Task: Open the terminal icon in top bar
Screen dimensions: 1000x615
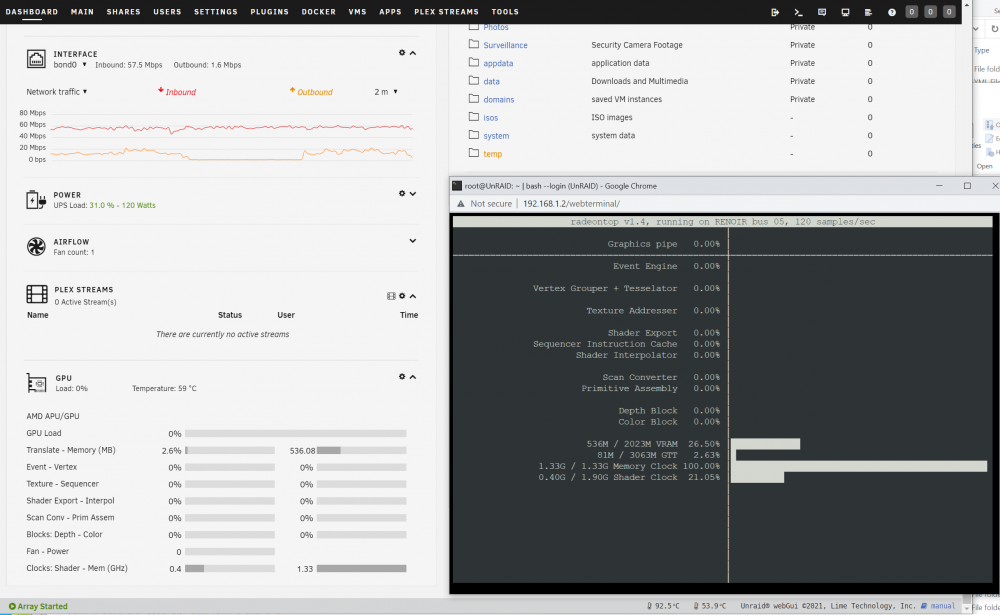Action: pos(798,12)
